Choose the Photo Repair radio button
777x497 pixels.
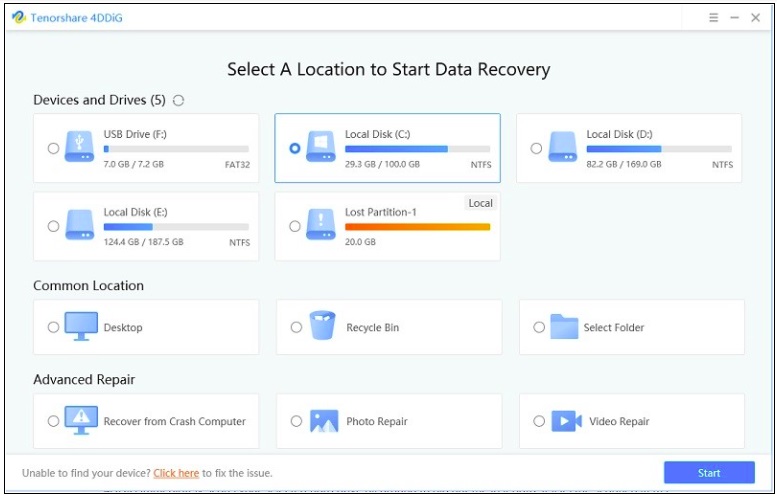(296, 421)
